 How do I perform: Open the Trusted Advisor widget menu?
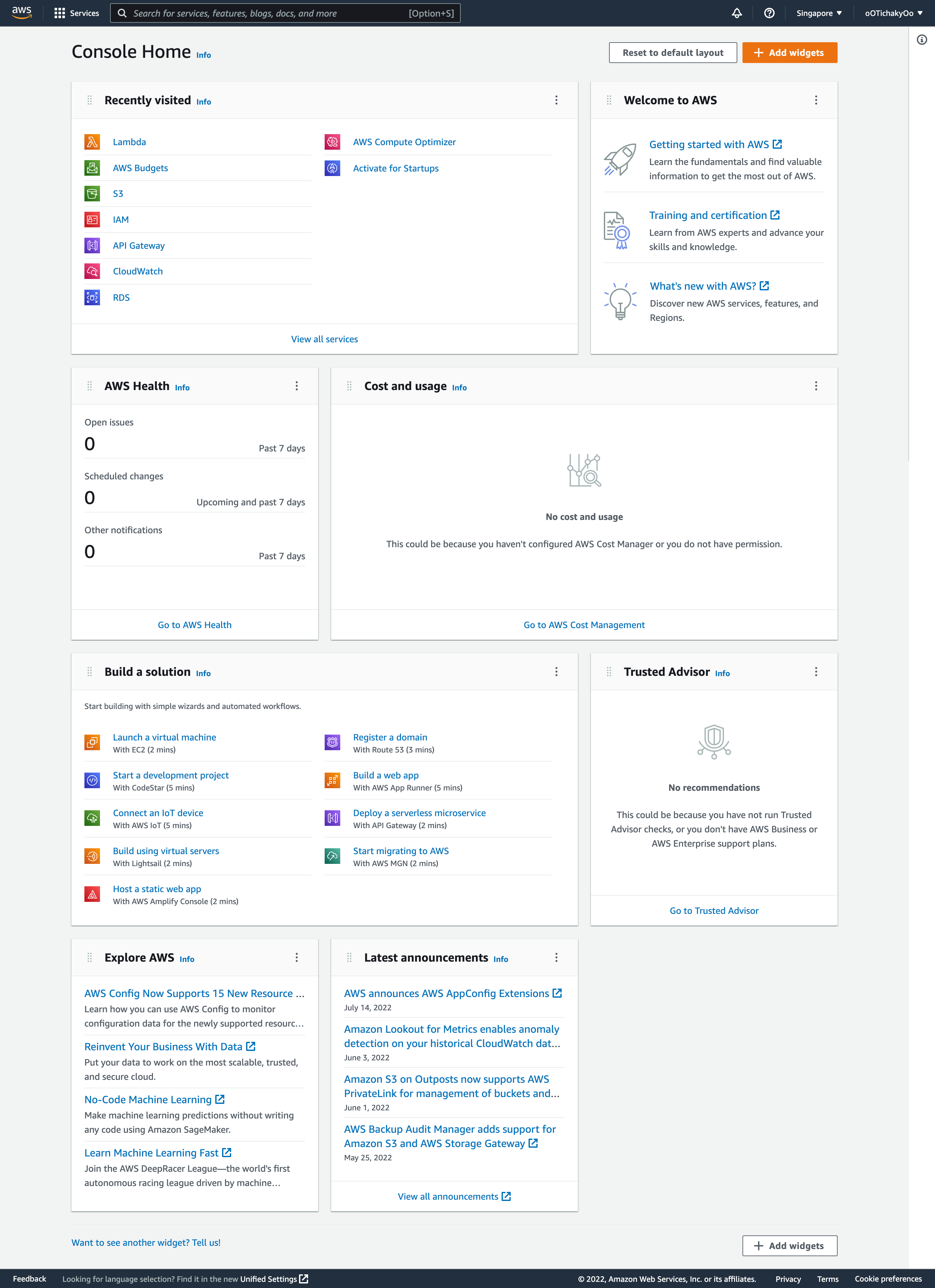(x=816, y=671)
